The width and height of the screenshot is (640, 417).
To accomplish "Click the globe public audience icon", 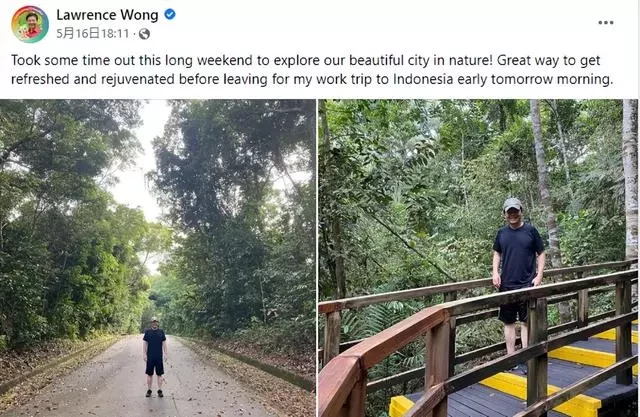I will click(144, 34).
